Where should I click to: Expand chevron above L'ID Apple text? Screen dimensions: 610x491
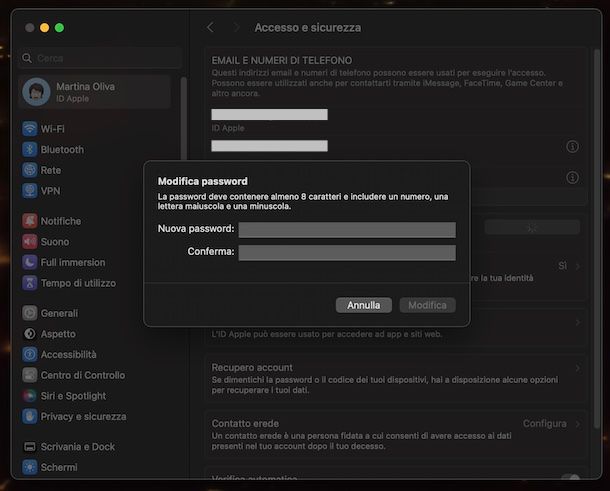click(x=578, y=322)
